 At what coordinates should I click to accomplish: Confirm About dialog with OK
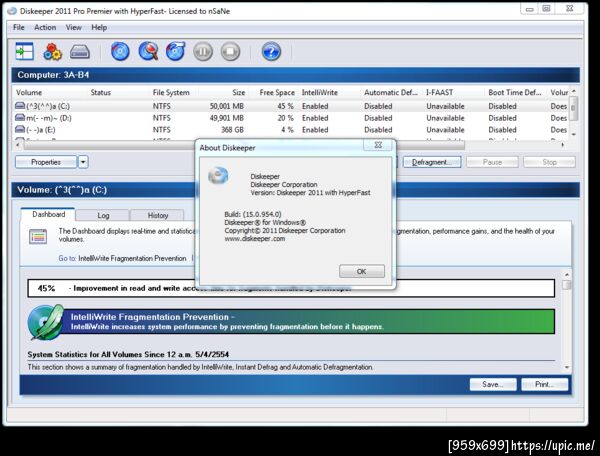362,271
